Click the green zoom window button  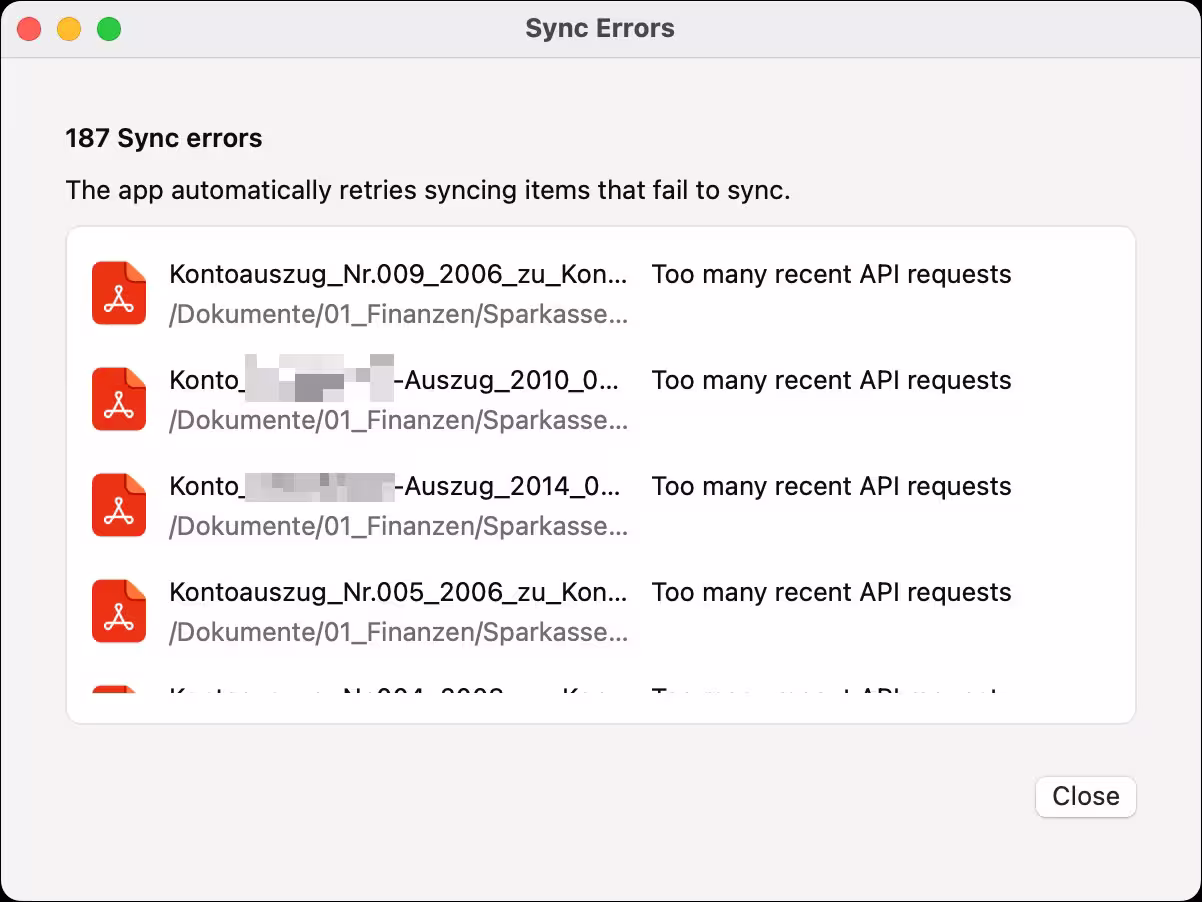[x=109, y=29]
